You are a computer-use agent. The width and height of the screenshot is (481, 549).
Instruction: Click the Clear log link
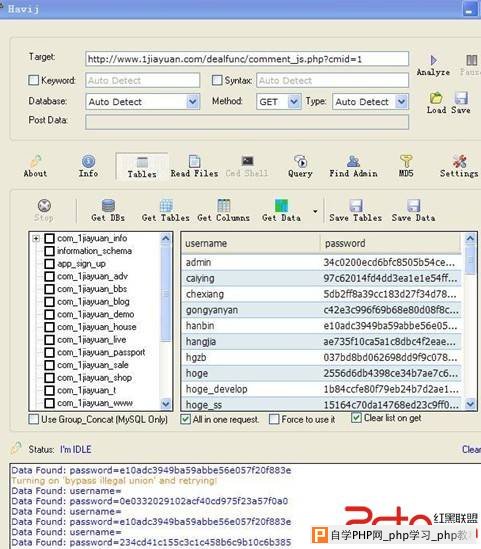pos(471,449)
